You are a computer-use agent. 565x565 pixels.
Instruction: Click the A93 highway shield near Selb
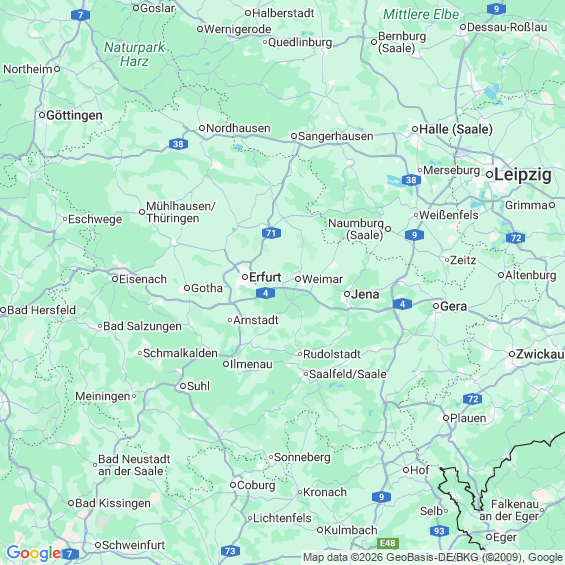point(439,531)
